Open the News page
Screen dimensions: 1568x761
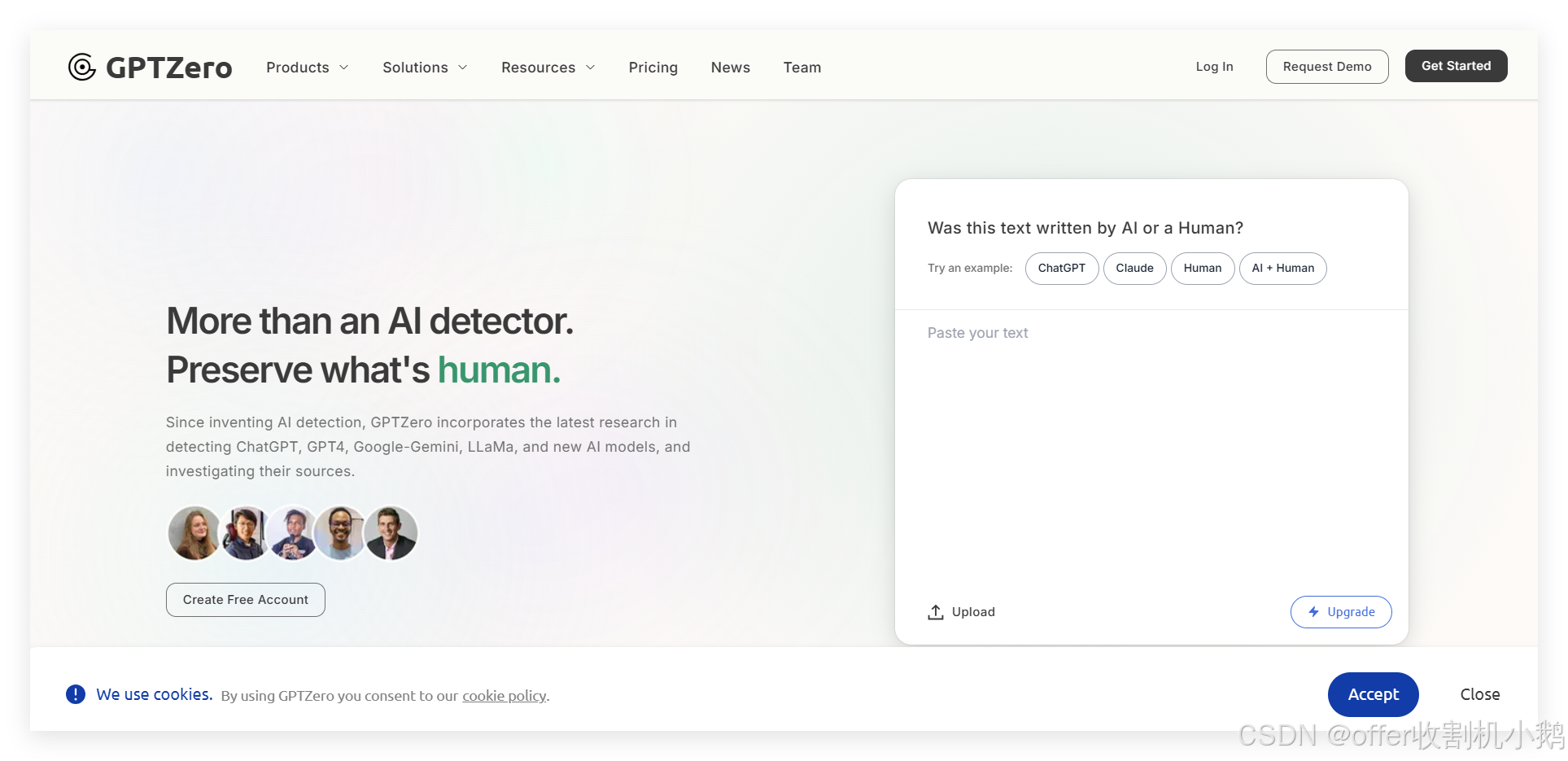pos(731,68)
